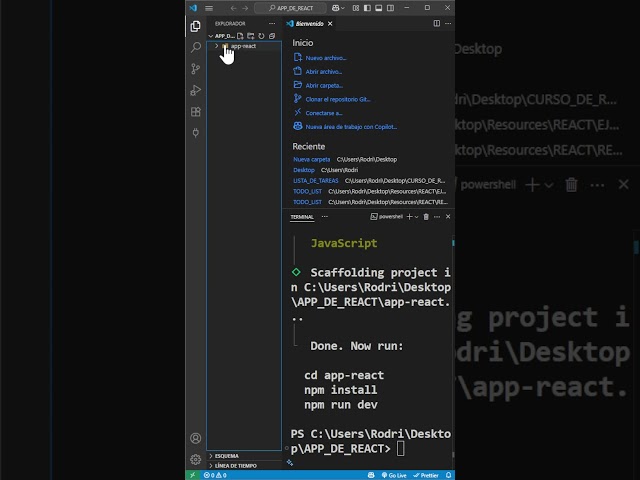The height and width of the screenshot is (480, 640).
Task: Open the hamburger application menu
Action: [209, 8]
